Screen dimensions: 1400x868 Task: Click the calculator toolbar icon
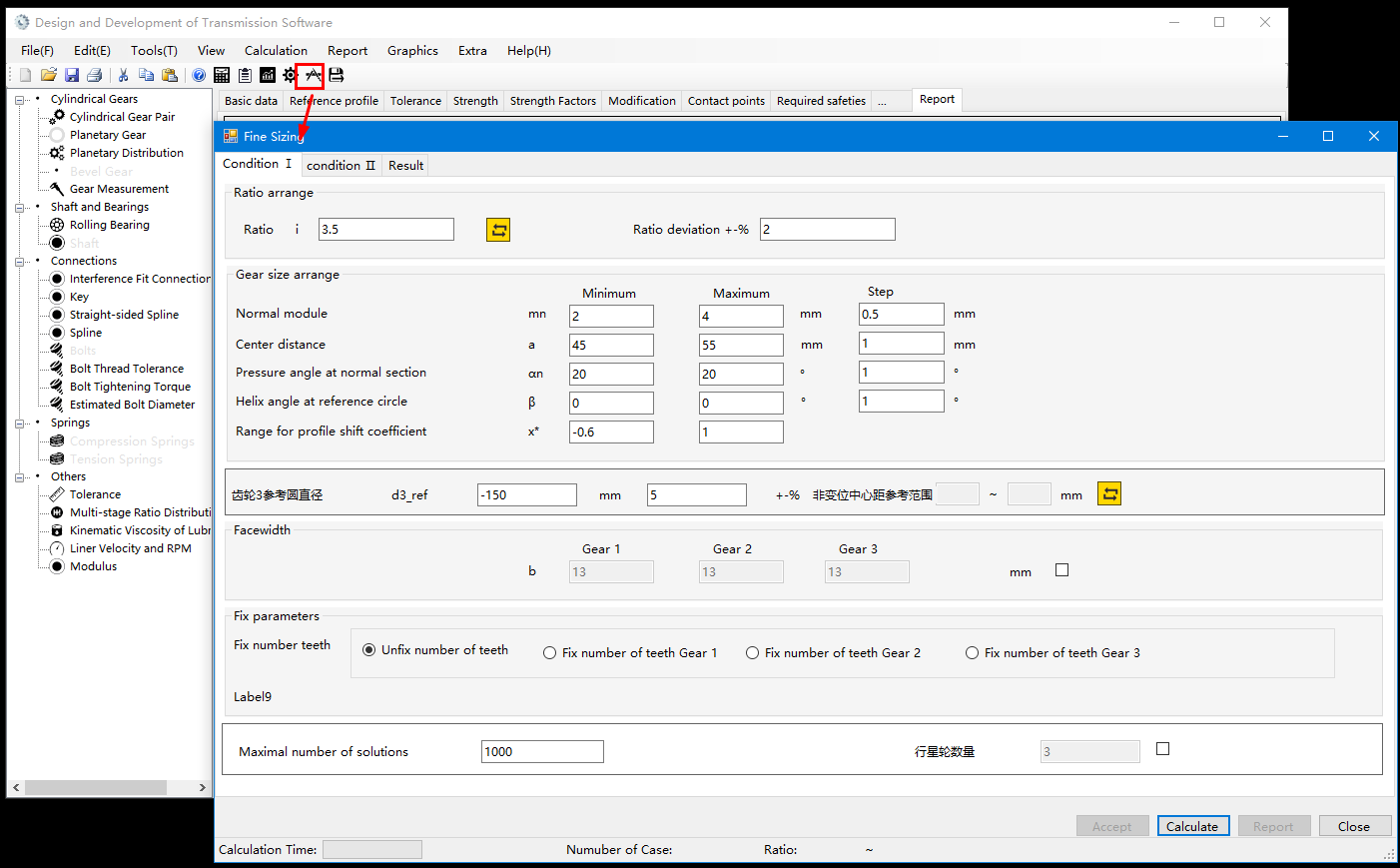point(222,75)
